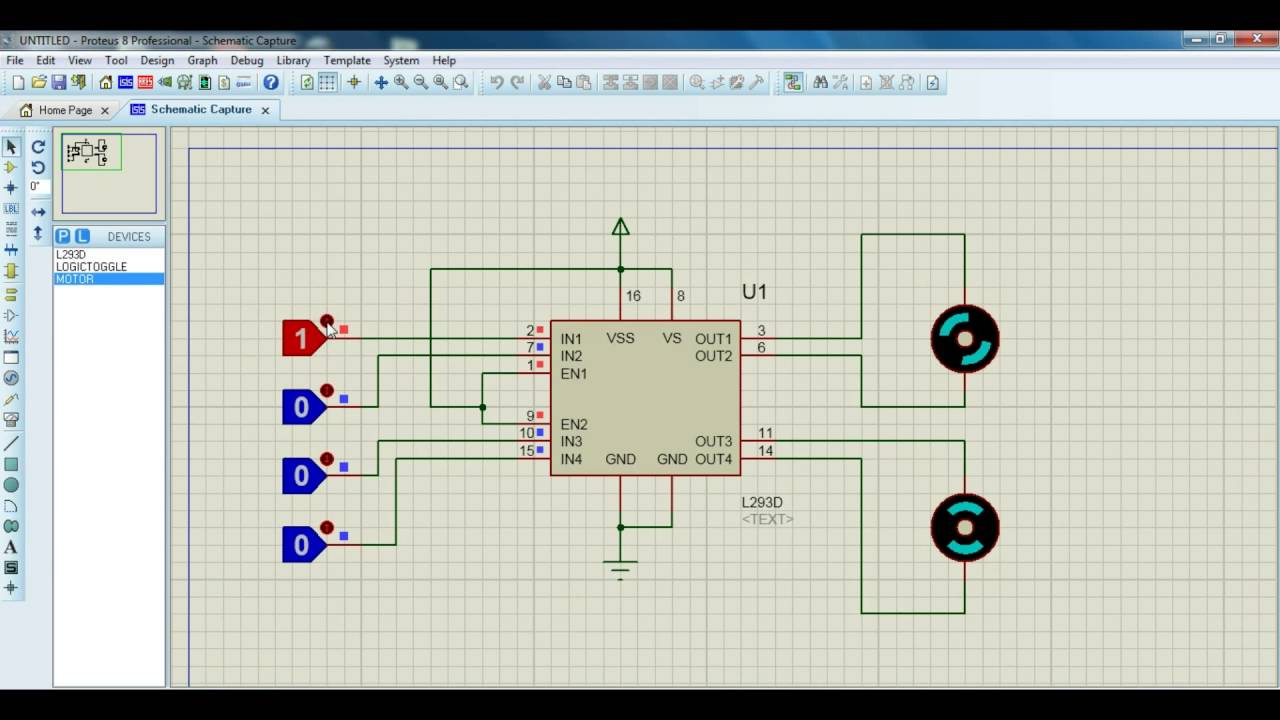Screen dimensions: 1280x720
Task: Toggle the IN1 logic toggle showing 1
Action: click(x=304, y=339)
